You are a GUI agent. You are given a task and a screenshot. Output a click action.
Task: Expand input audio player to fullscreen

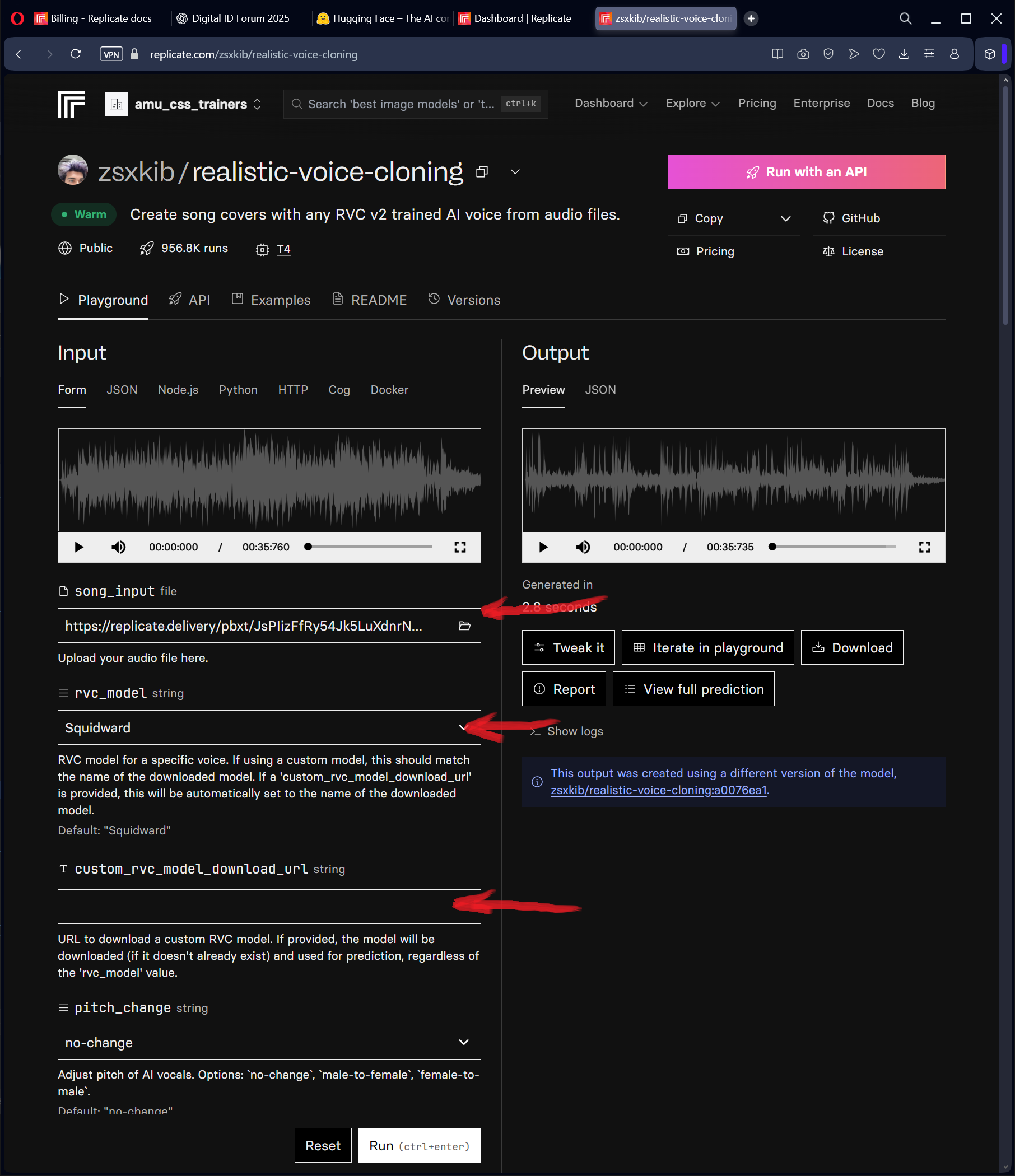tap(460, 547)
